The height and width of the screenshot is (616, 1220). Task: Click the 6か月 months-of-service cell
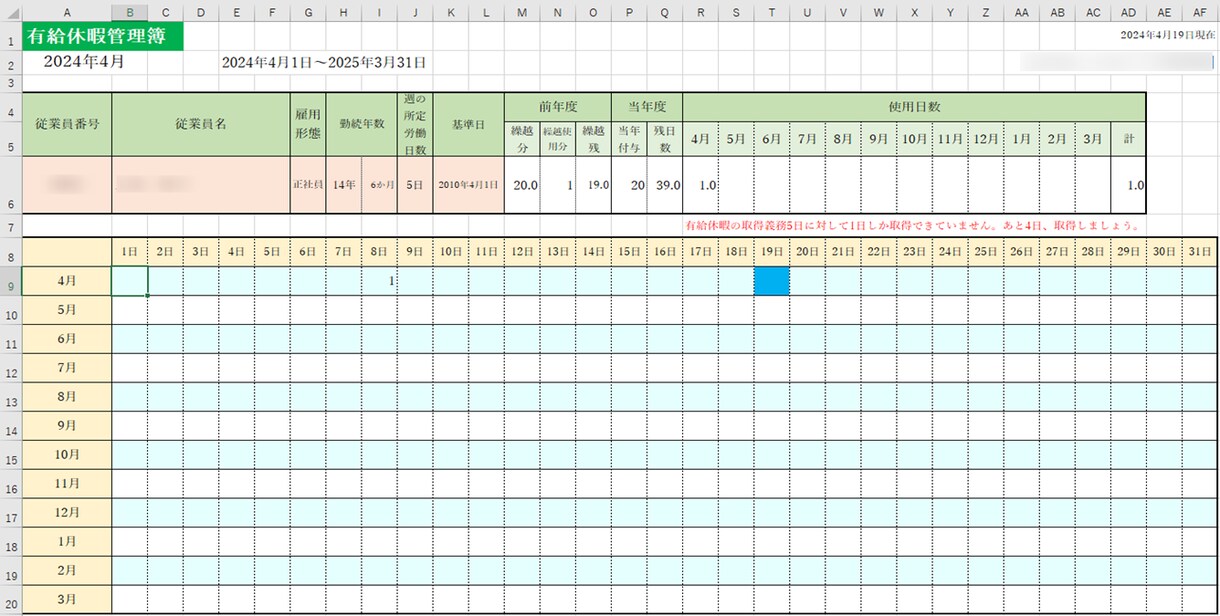tap(379, 185)
